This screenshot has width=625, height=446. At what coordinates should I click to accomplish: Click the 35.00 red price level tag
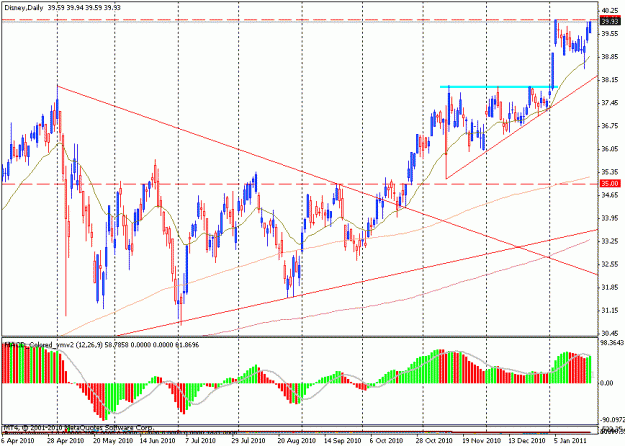[610, 183]
